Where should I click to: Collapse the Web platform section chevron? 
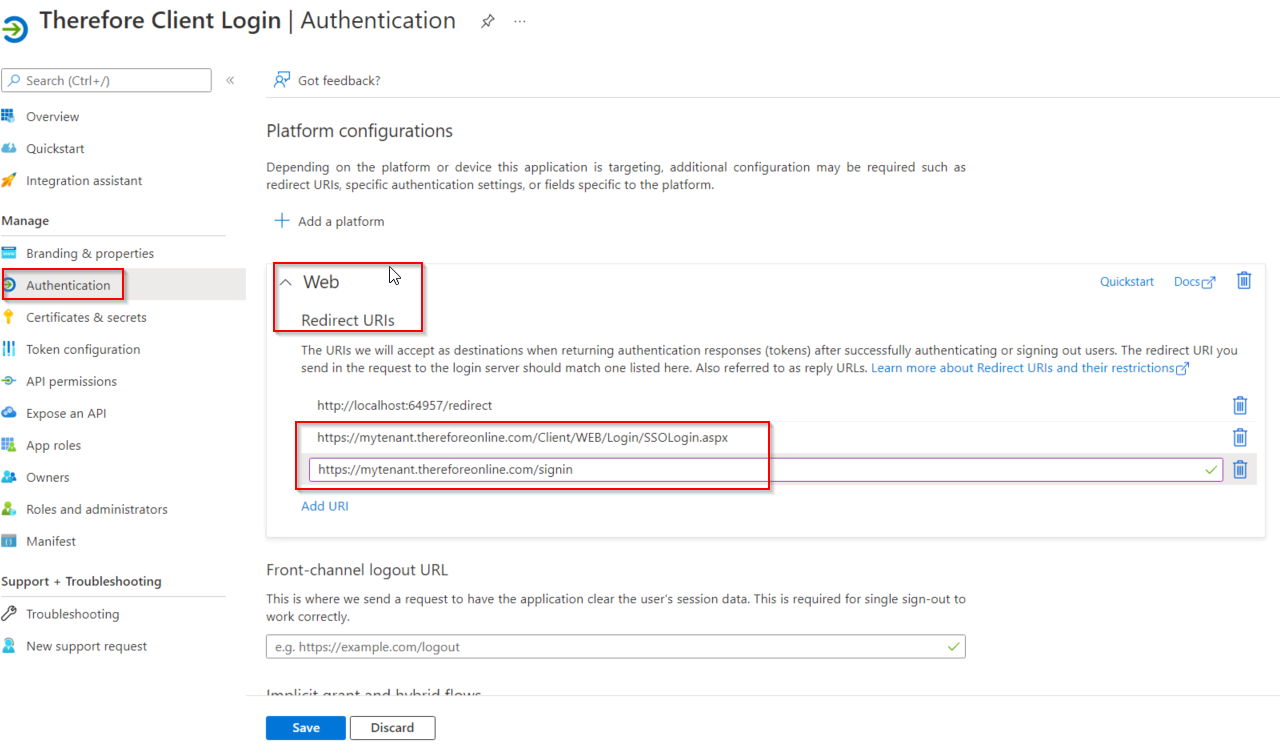point(286,283)
